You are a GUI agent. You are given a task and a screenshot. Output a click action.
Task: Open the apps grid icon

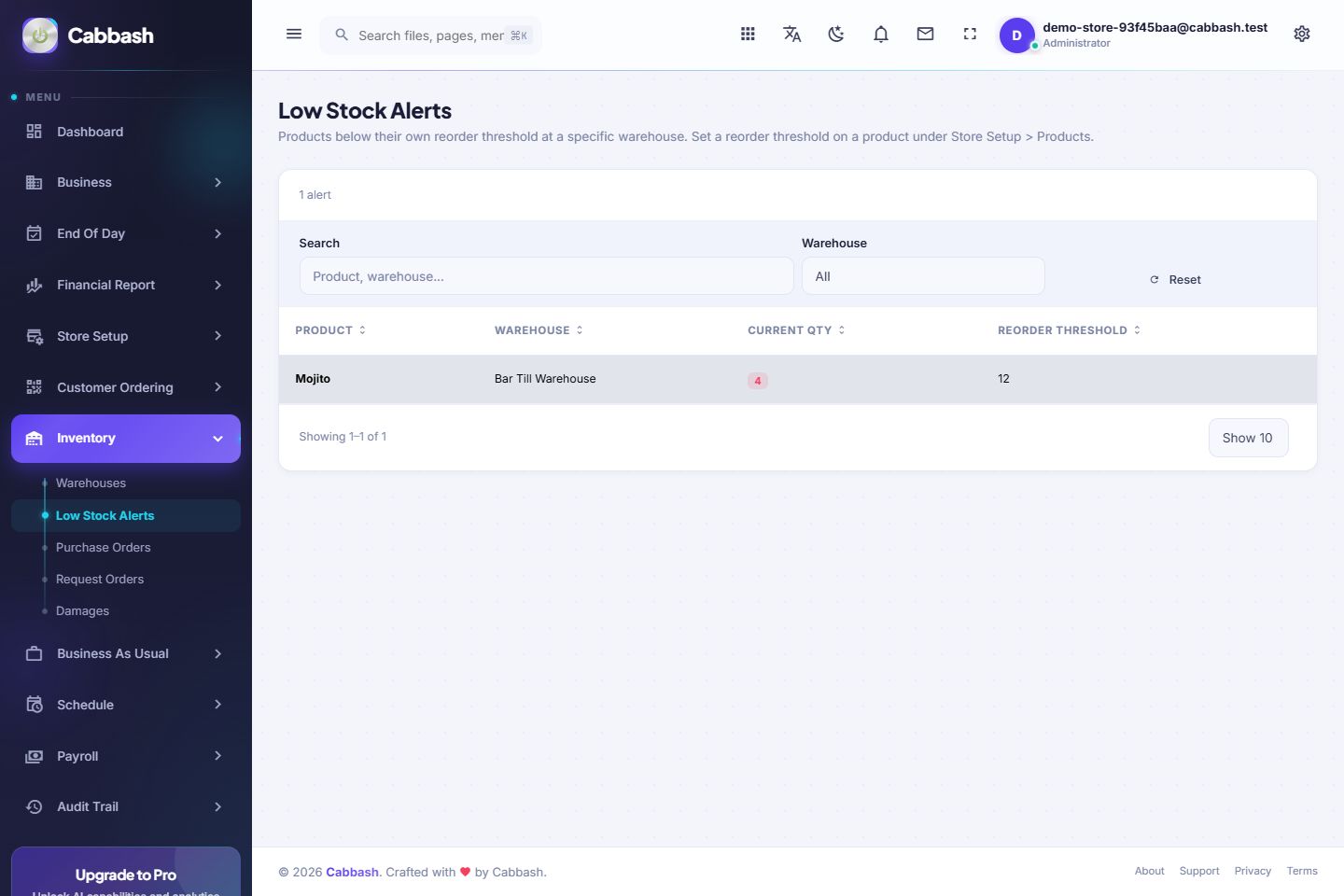coord(748,35)
